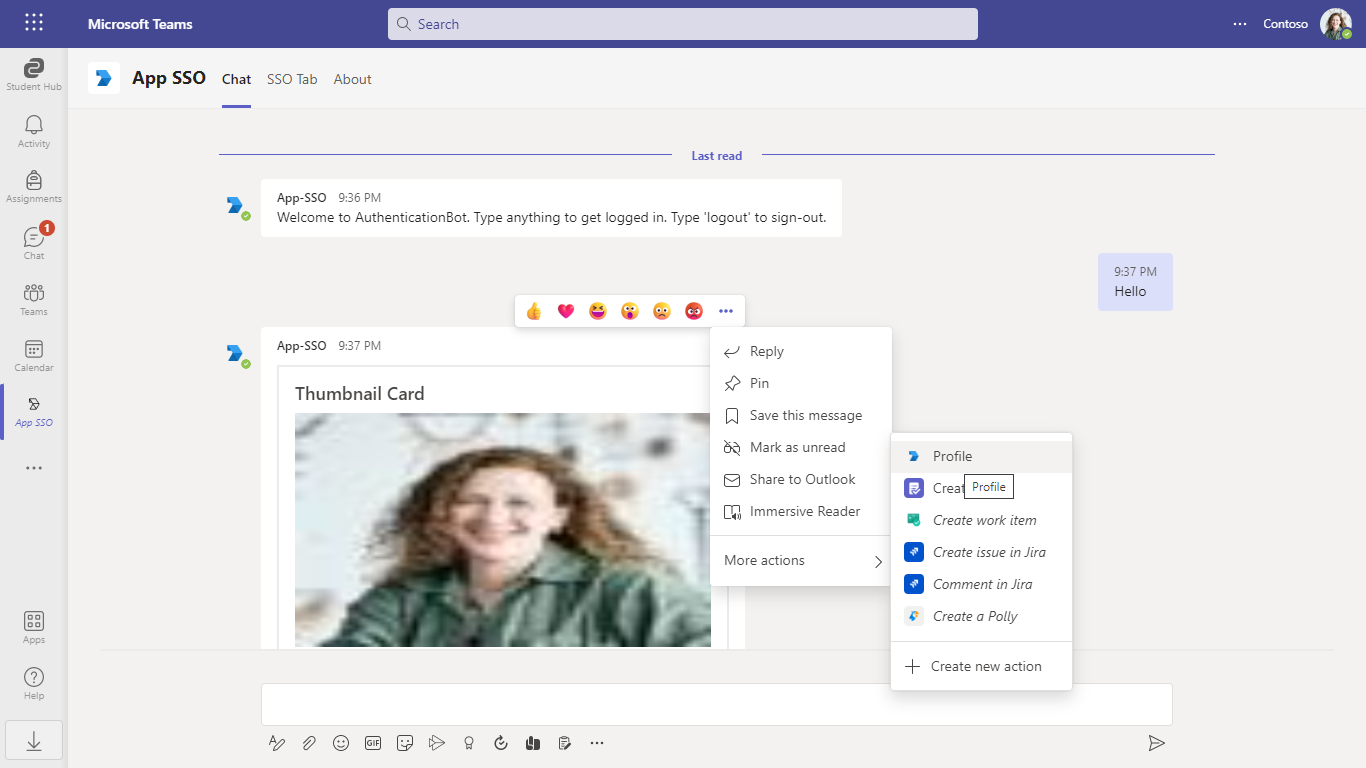The width and height of the screenshot is (1366, 768).
Task: Click the circular arrow icon in compose toolbar
Action: 501,743
